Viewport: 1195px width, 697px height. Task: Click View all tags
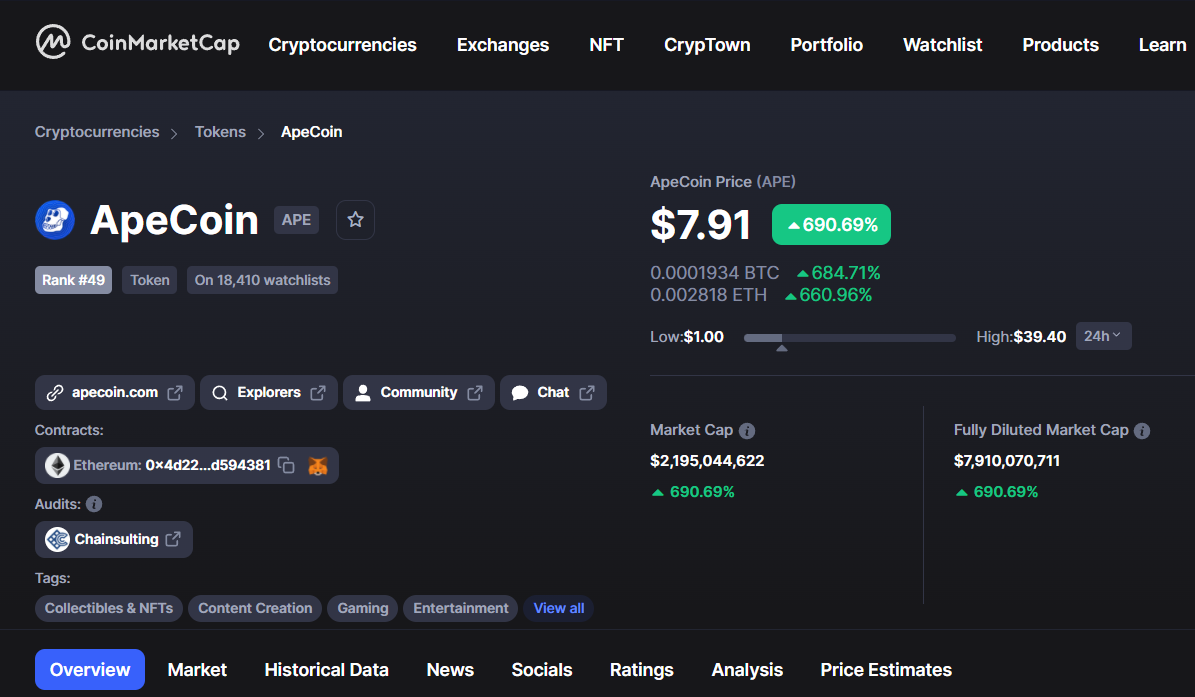click(559, 608)
